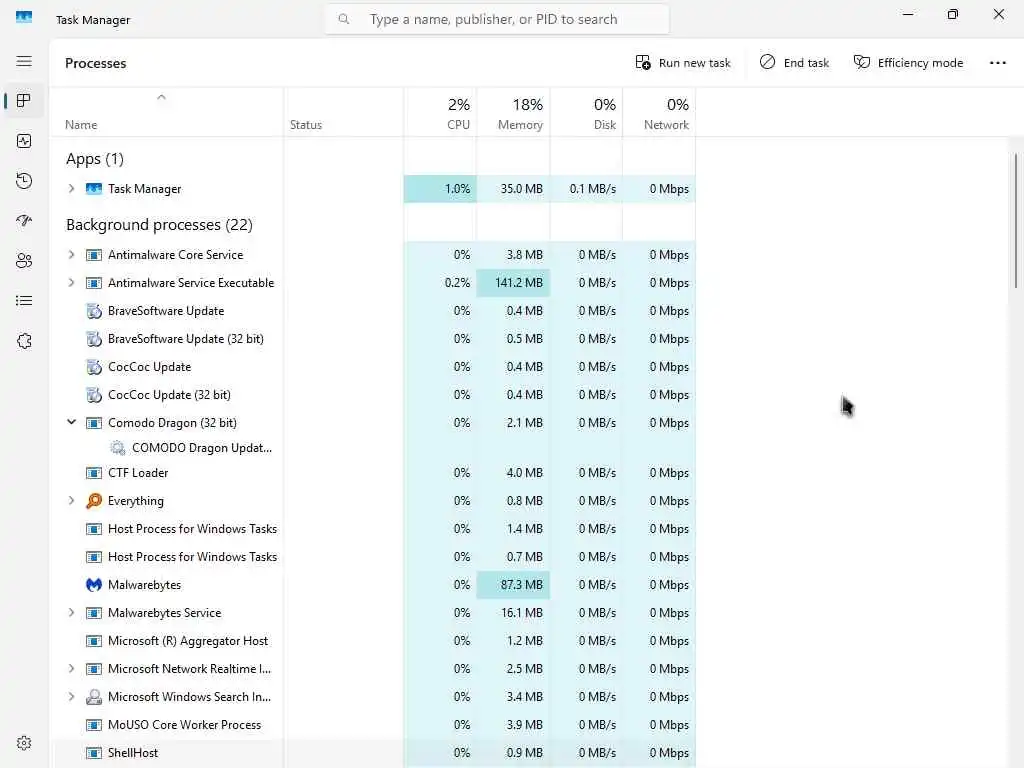Click the Malwarebytes process icon
The height and width of the screenshot is (768, 1024).
click(94, 584)
